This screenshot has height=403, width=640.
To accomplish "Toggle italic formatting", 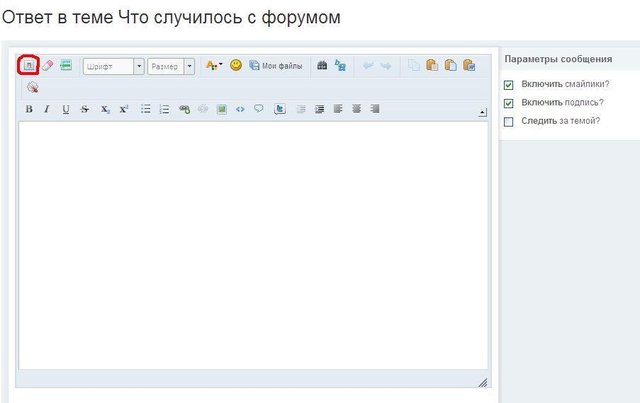I will point(47,109).
